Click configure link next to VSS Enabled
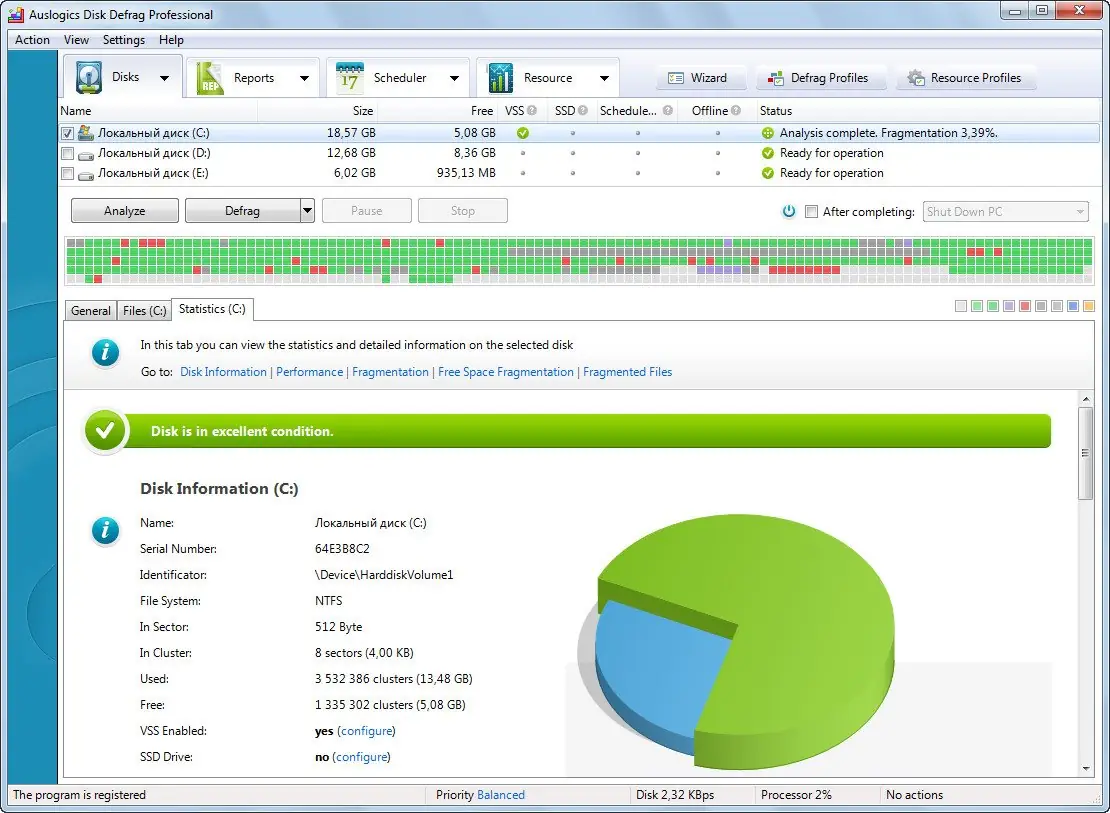The width and height of the screenshot is (1110, 813). 366,731
